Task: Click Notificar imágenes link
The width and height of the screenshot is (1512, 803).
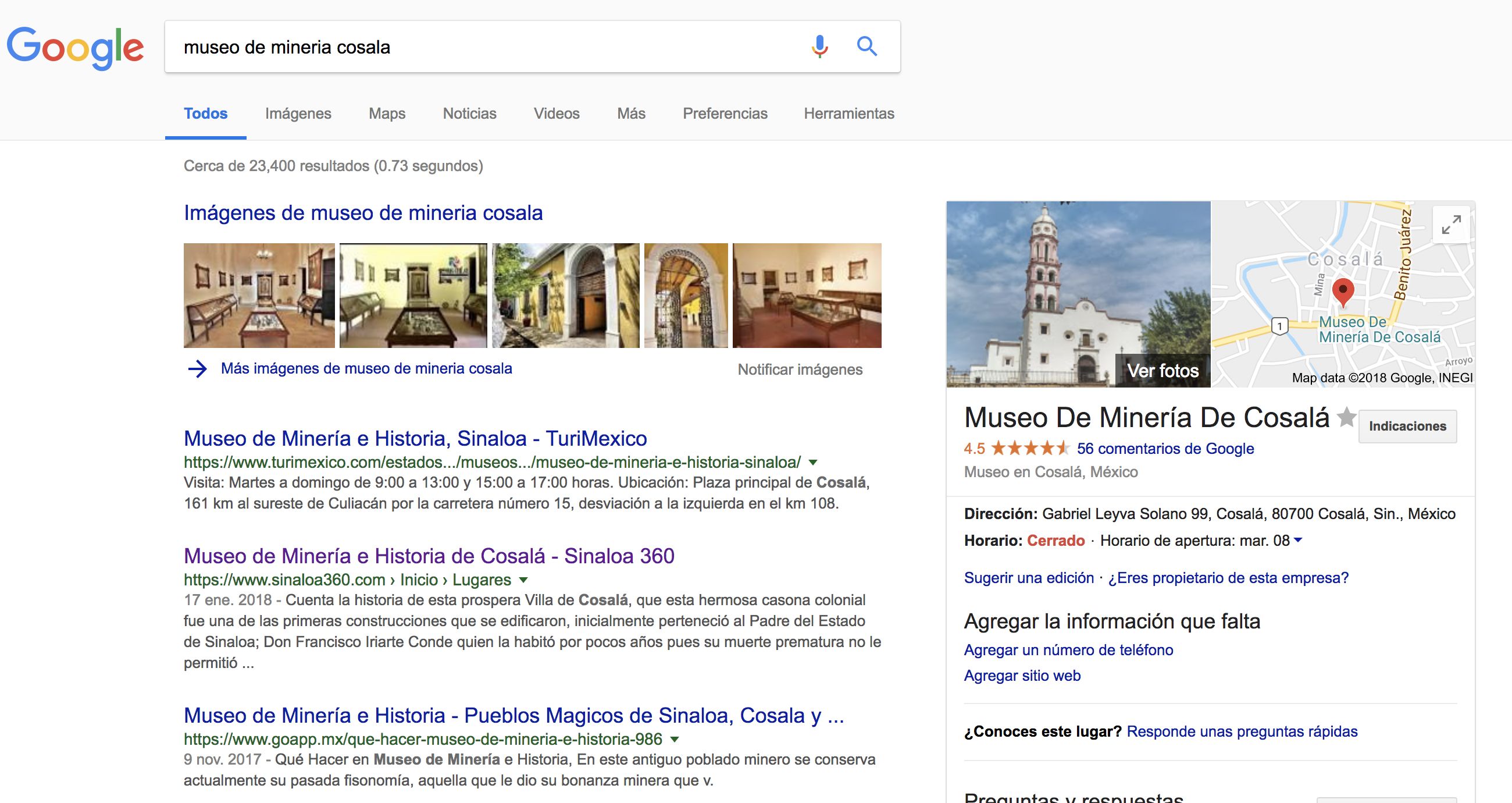Action: coord(800,369)
